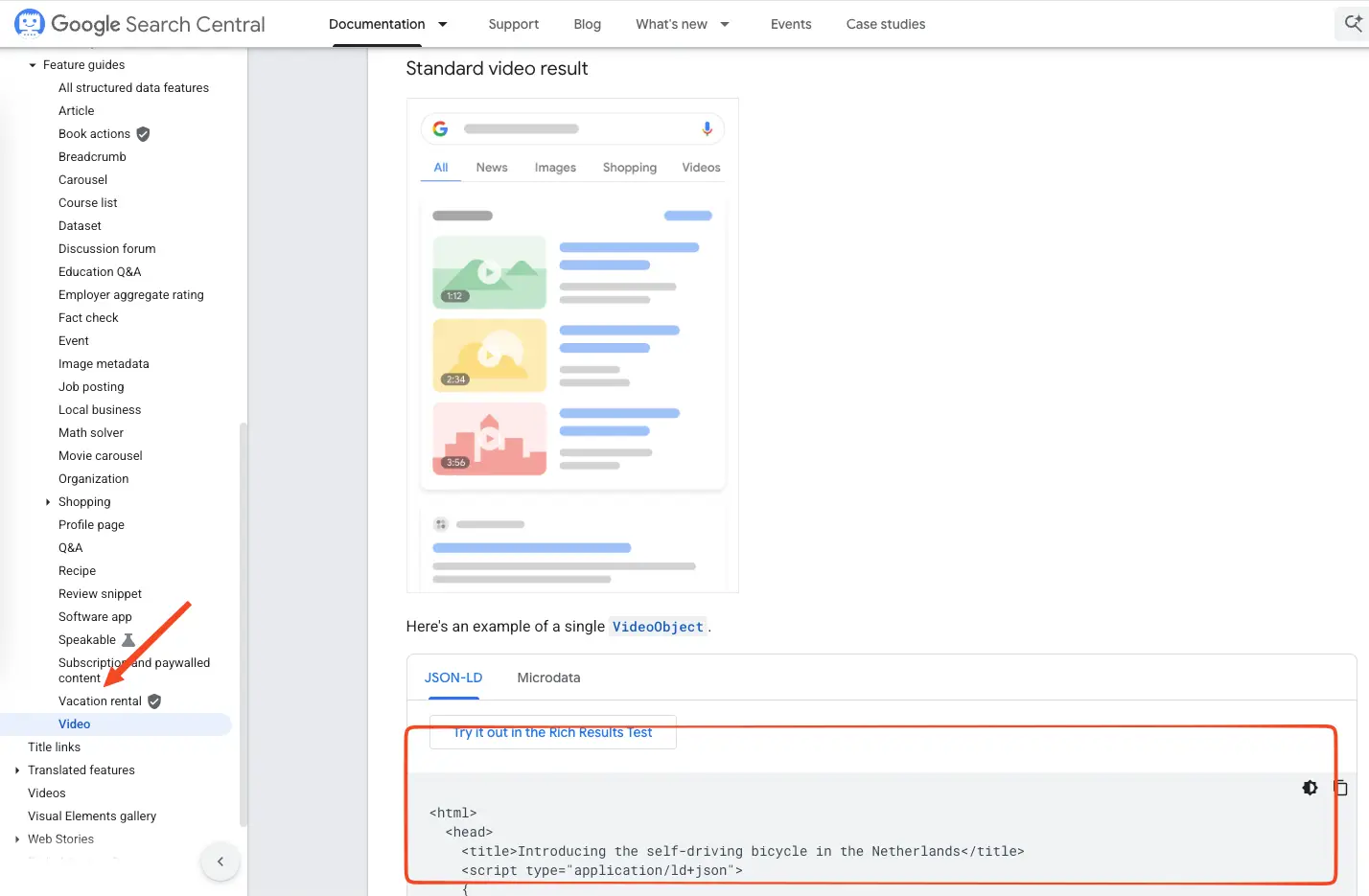Expand the Shopping tree item
The height and width of the screenshot is (896, 1369).
click(48, 502)
